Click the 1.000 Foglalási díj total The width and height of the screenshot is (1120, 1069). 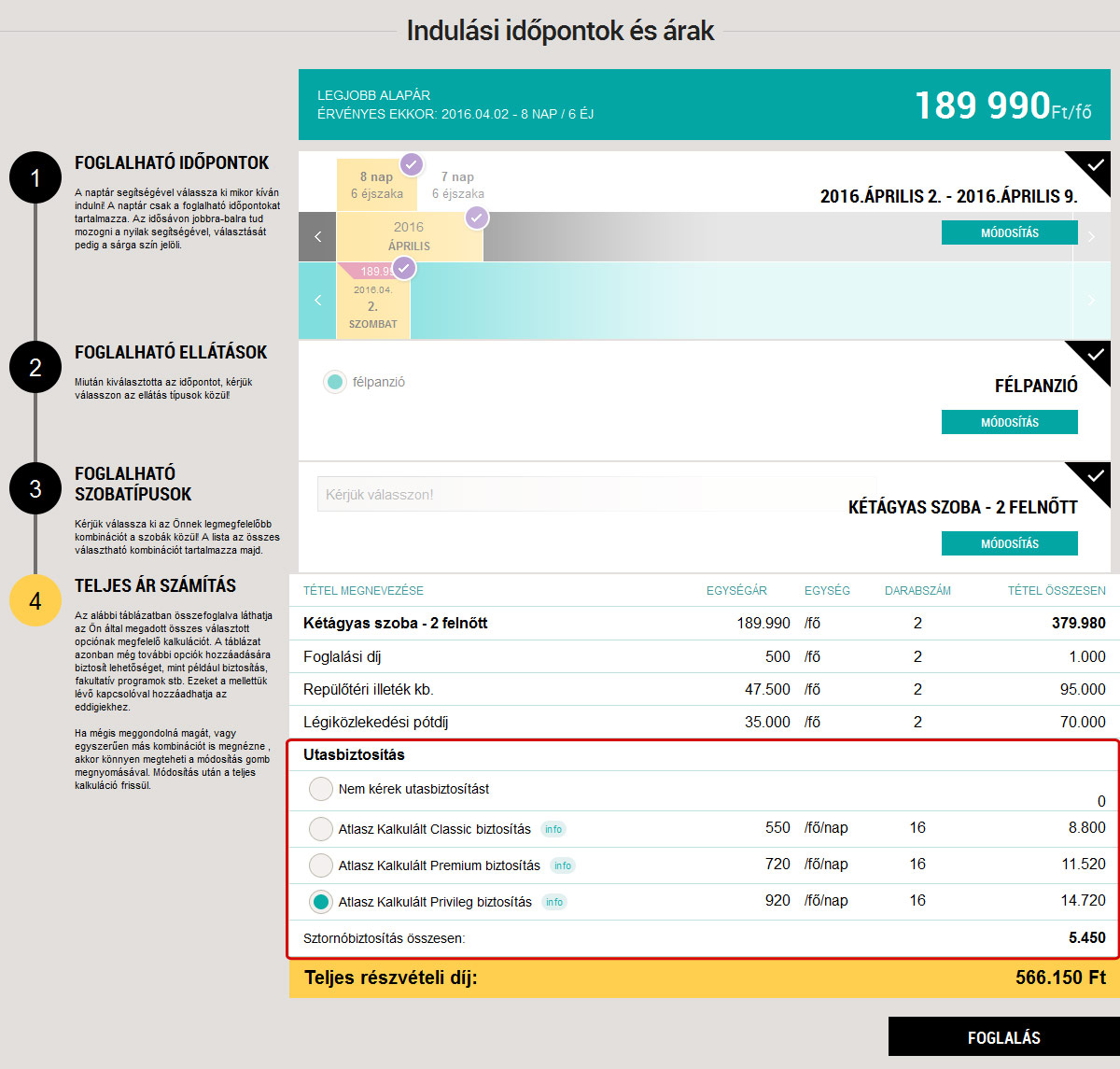(x=1087, y=656)
